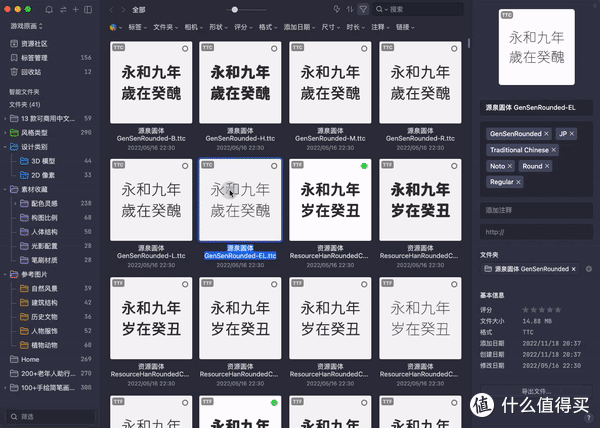Image resolution: width=600 pixels, height=428 pixels.
Task: Open 资源社区 in the sidebar
Action: click(x=35, y=44)
